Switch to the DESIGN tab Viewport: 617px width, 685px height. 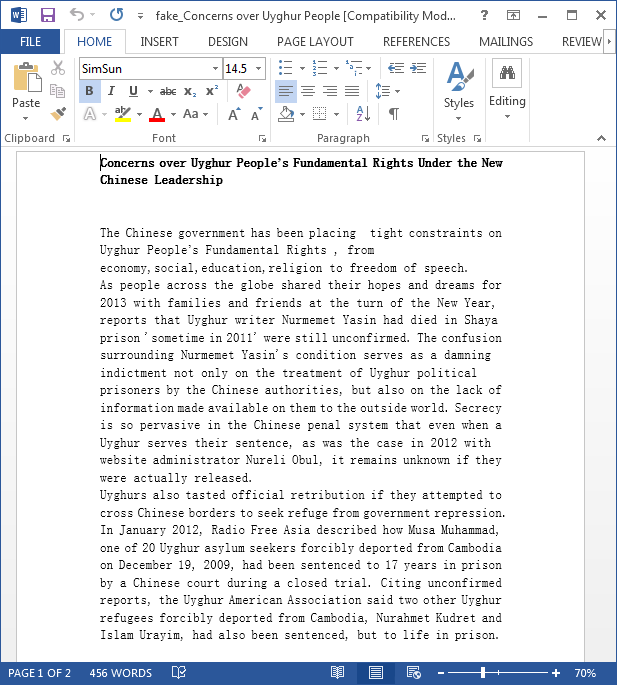[x=228, y=42]
